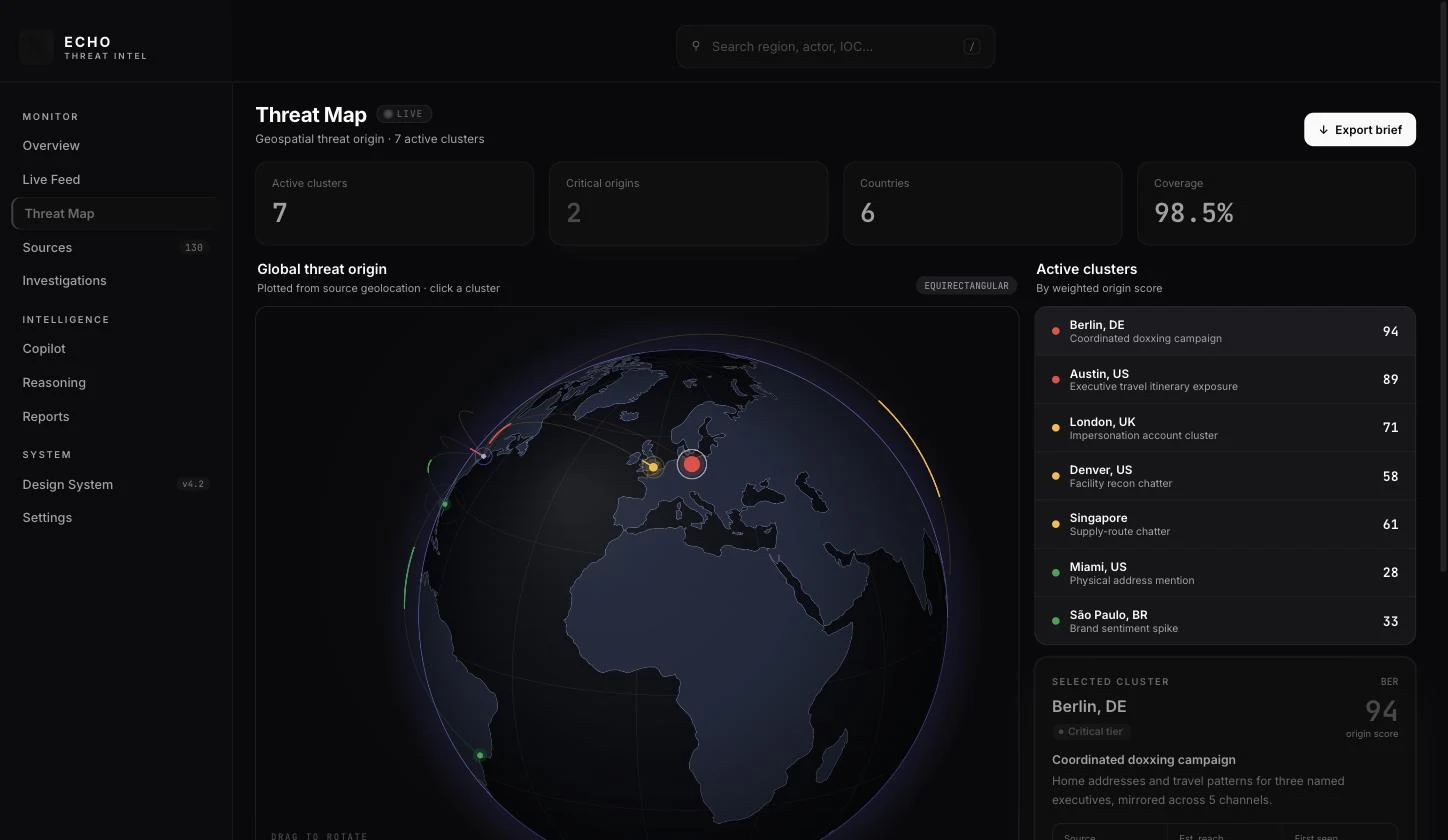The image size is (1448, 840).
Task: Click the green status dot for Miami, US
Action: 1055,573
